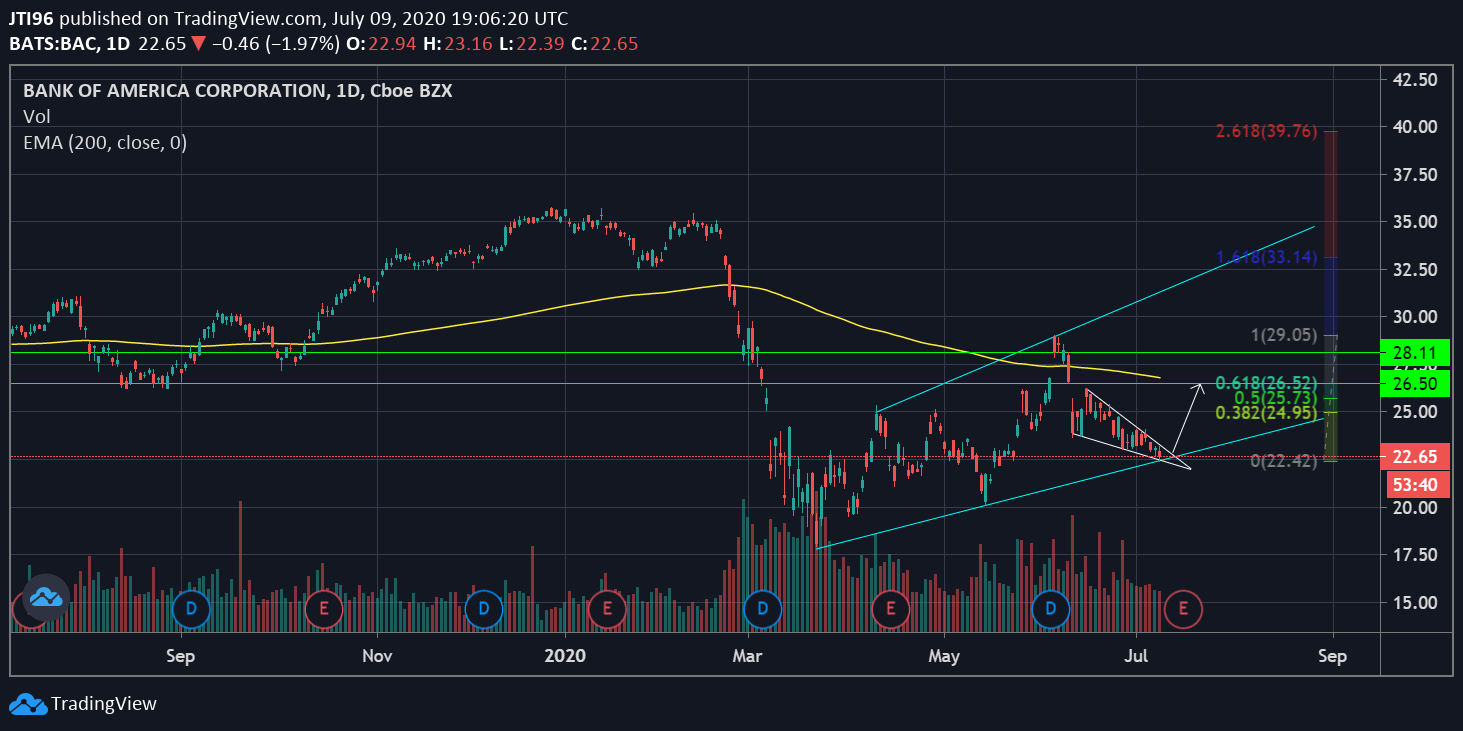The image size is (1463, 731).
Task: Click the cloud icon over the volume bars
Action: (x=45, y=598)
